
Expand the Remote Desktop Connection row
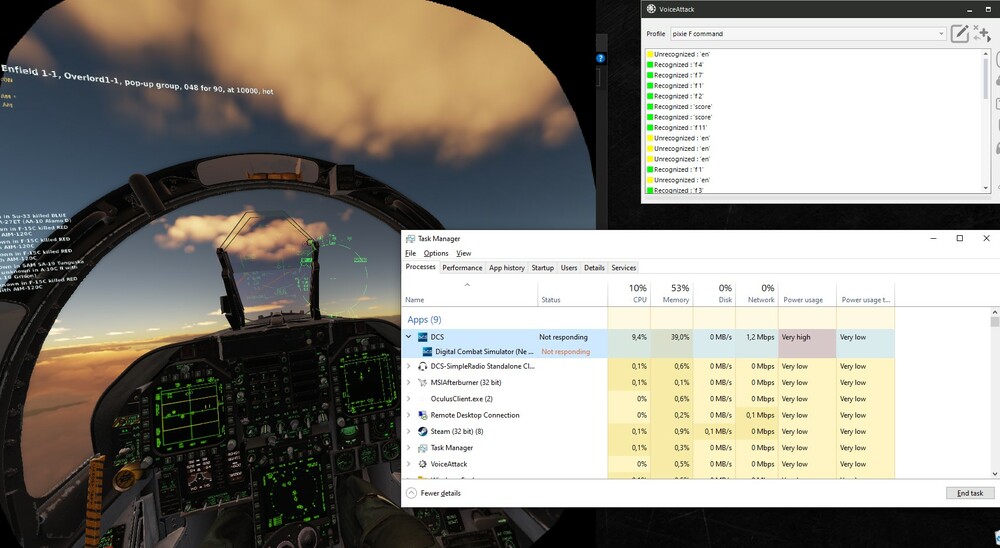(x=409, y=415)
